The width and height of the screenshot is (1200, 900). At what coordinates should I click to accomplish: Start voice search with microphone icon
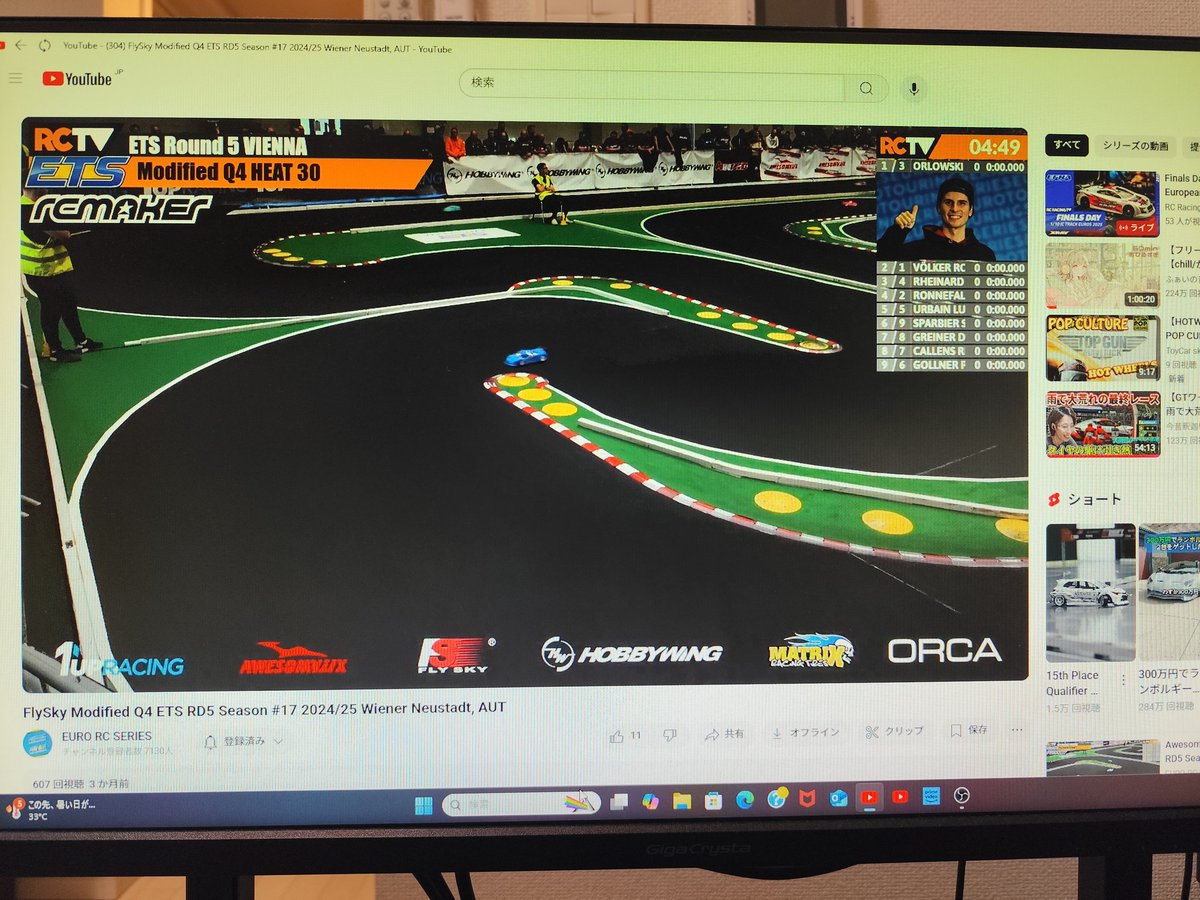[913, 89]
